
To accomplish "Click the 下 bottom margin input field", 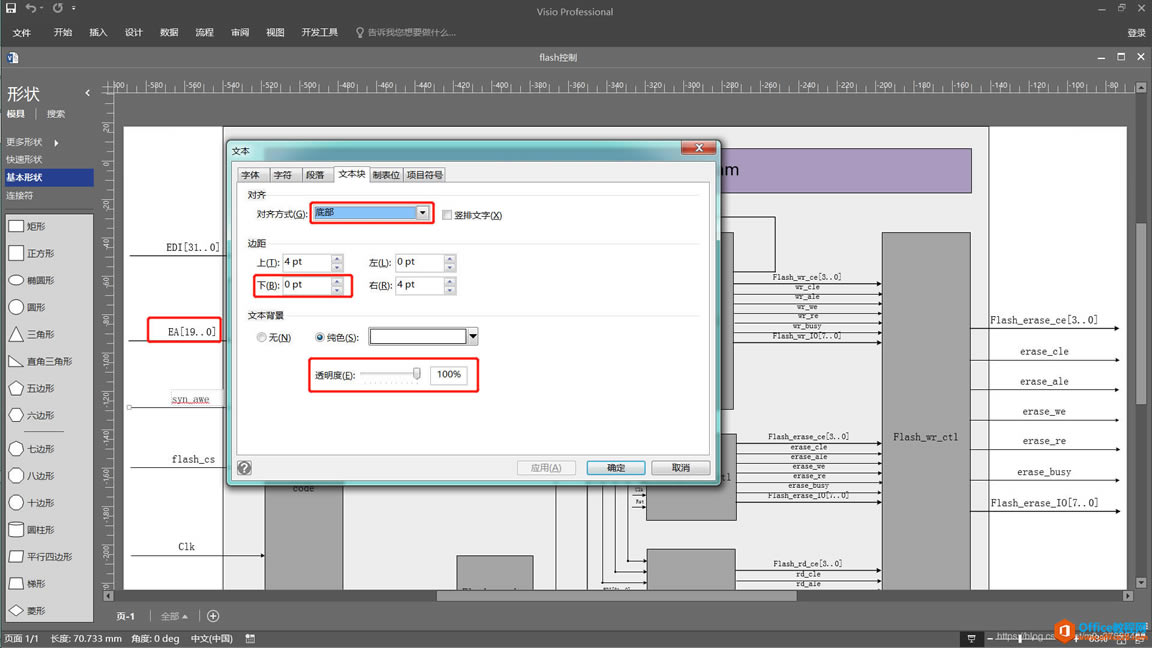I will [x=306, y=285].
